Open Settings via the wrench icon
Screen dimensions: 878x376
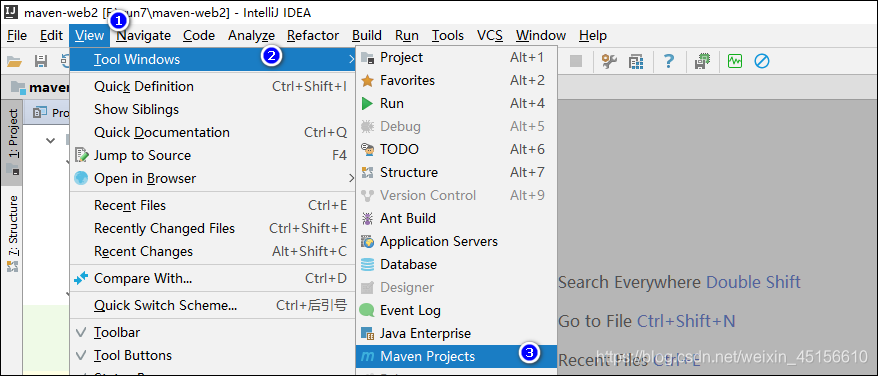point(609,61)
